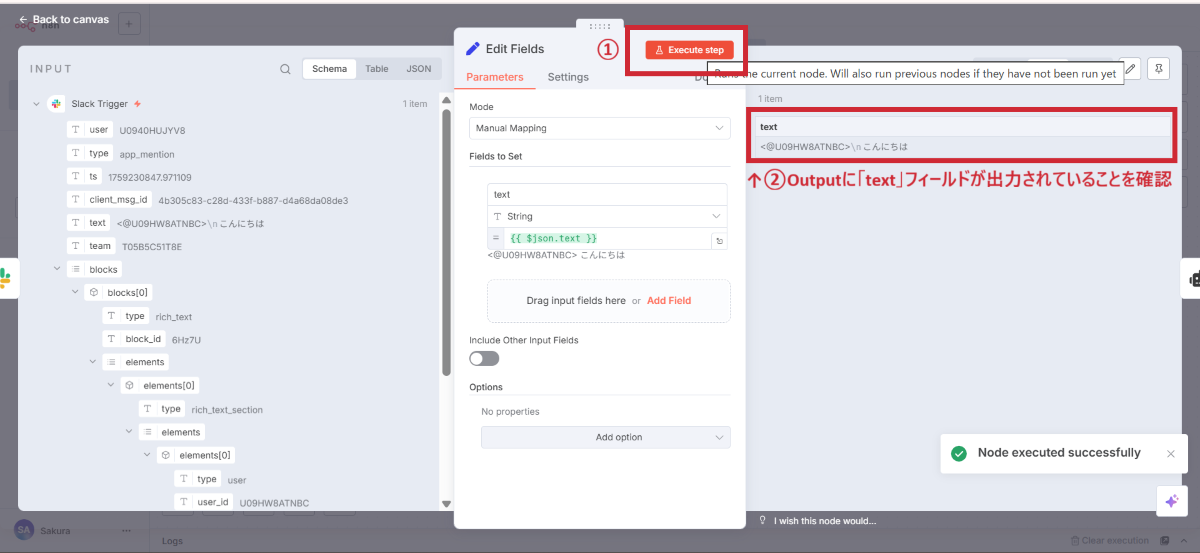Viewport: 1200px width, 553px height.
Task: Click the client_msg_id field pill
Action: pos(109,200)
